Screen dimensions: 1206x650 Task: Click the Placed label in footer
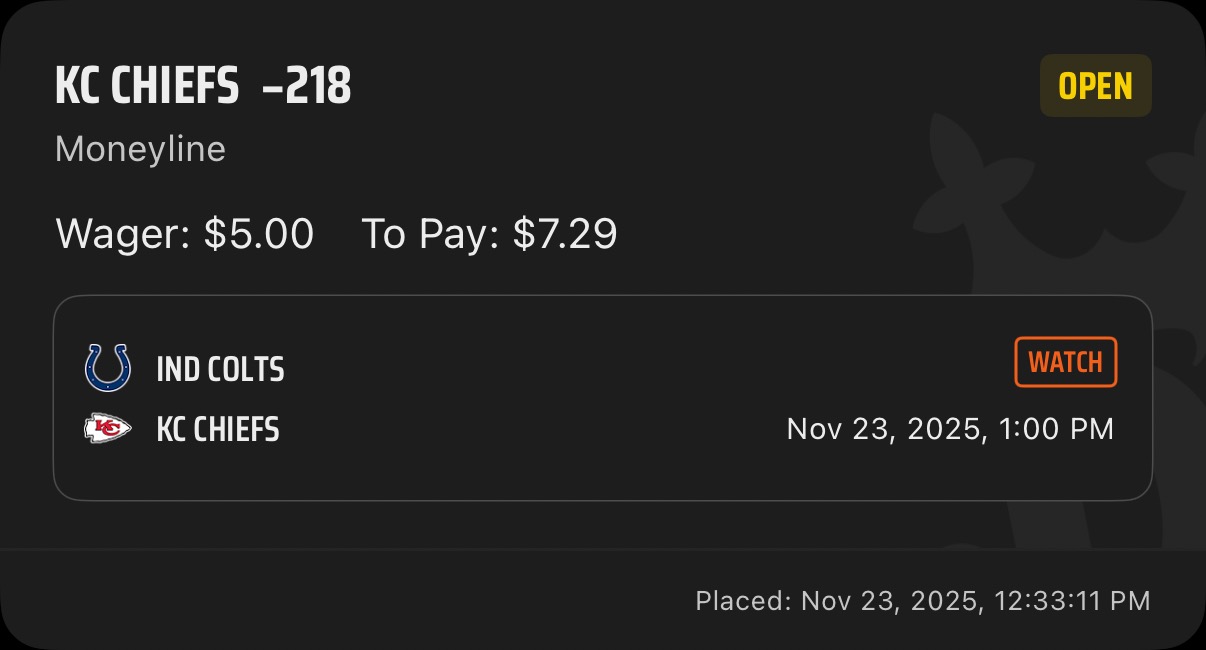[x=742, y=601]
